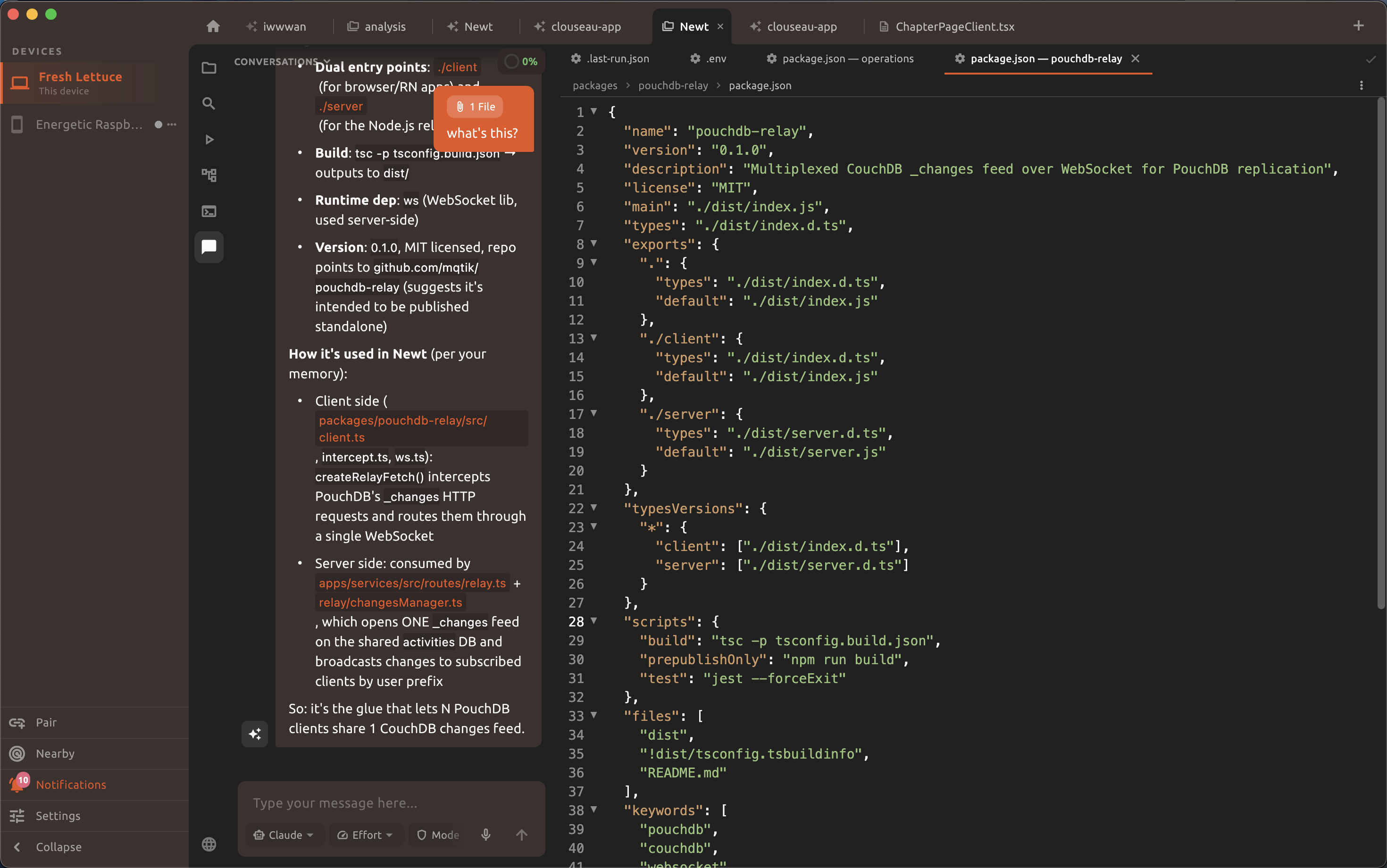Click the packages breadcrumb
The image size is (1387, 868).
[x=595, y=85]
